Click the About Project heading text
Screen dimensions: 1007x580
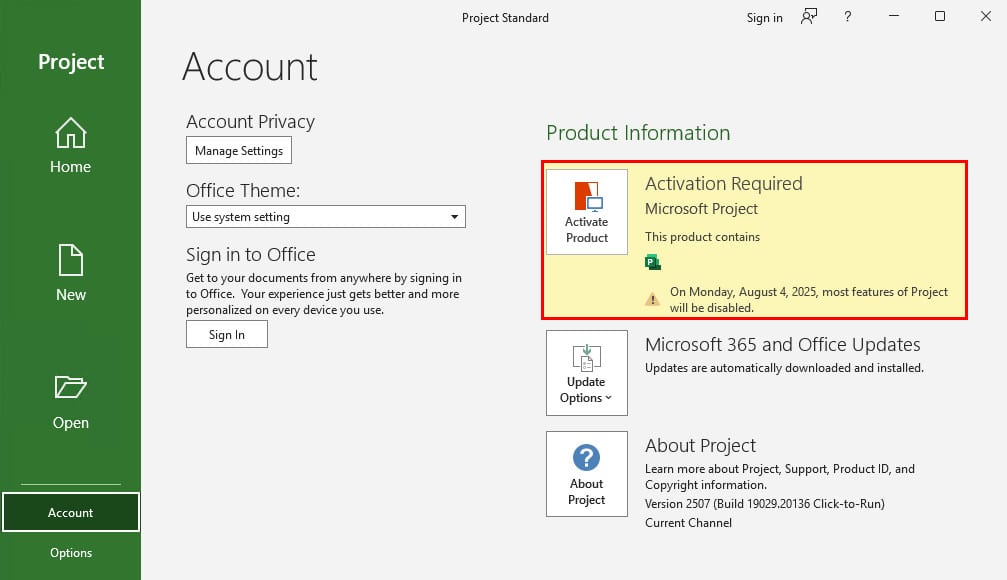click(700, 446)
